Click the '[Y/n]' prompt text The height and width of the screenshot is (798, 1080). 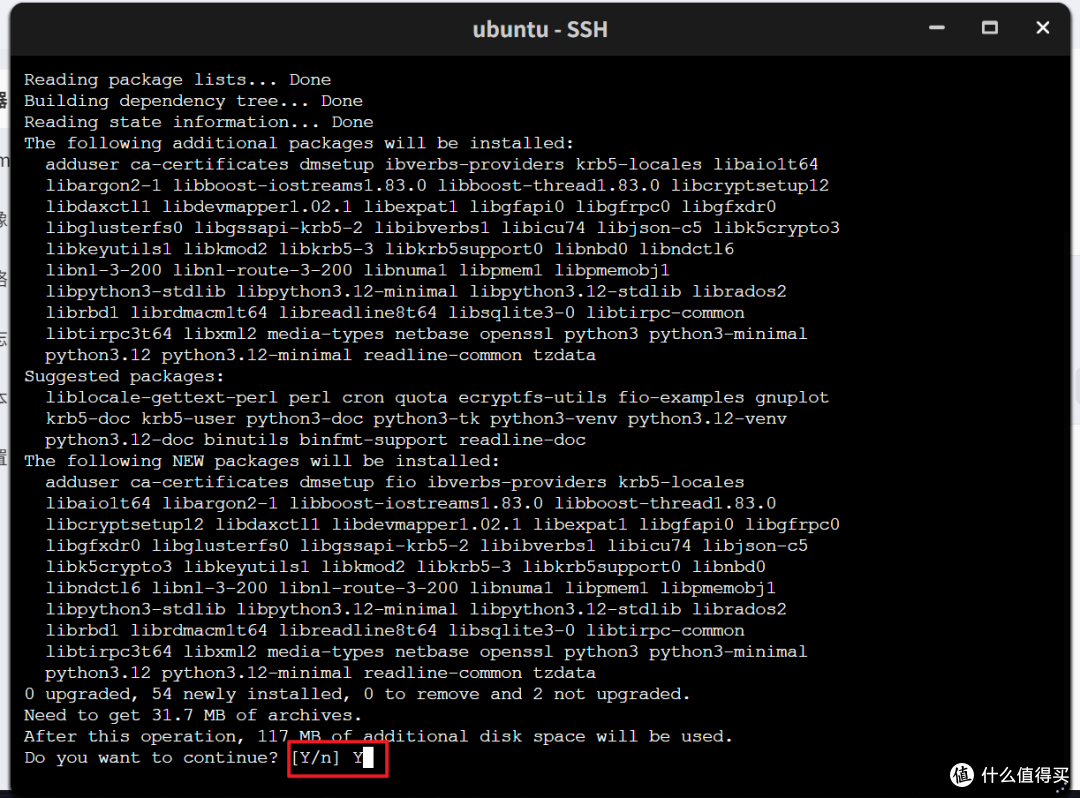click(315, 758)
